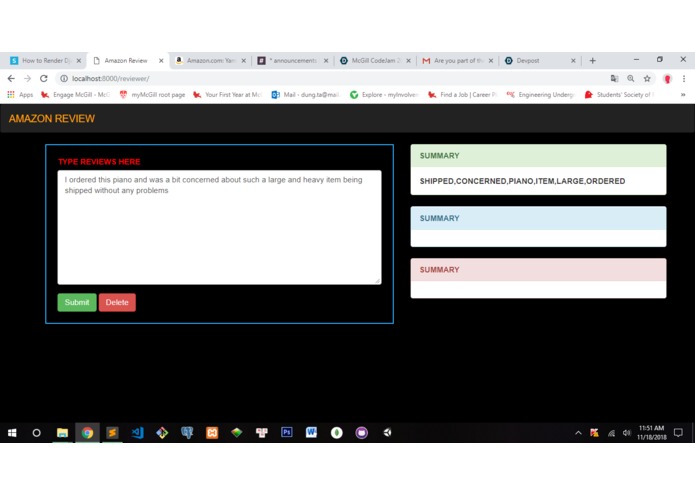
Task: Click the textarea resize handle corner
Action: (x=378, y=280)
